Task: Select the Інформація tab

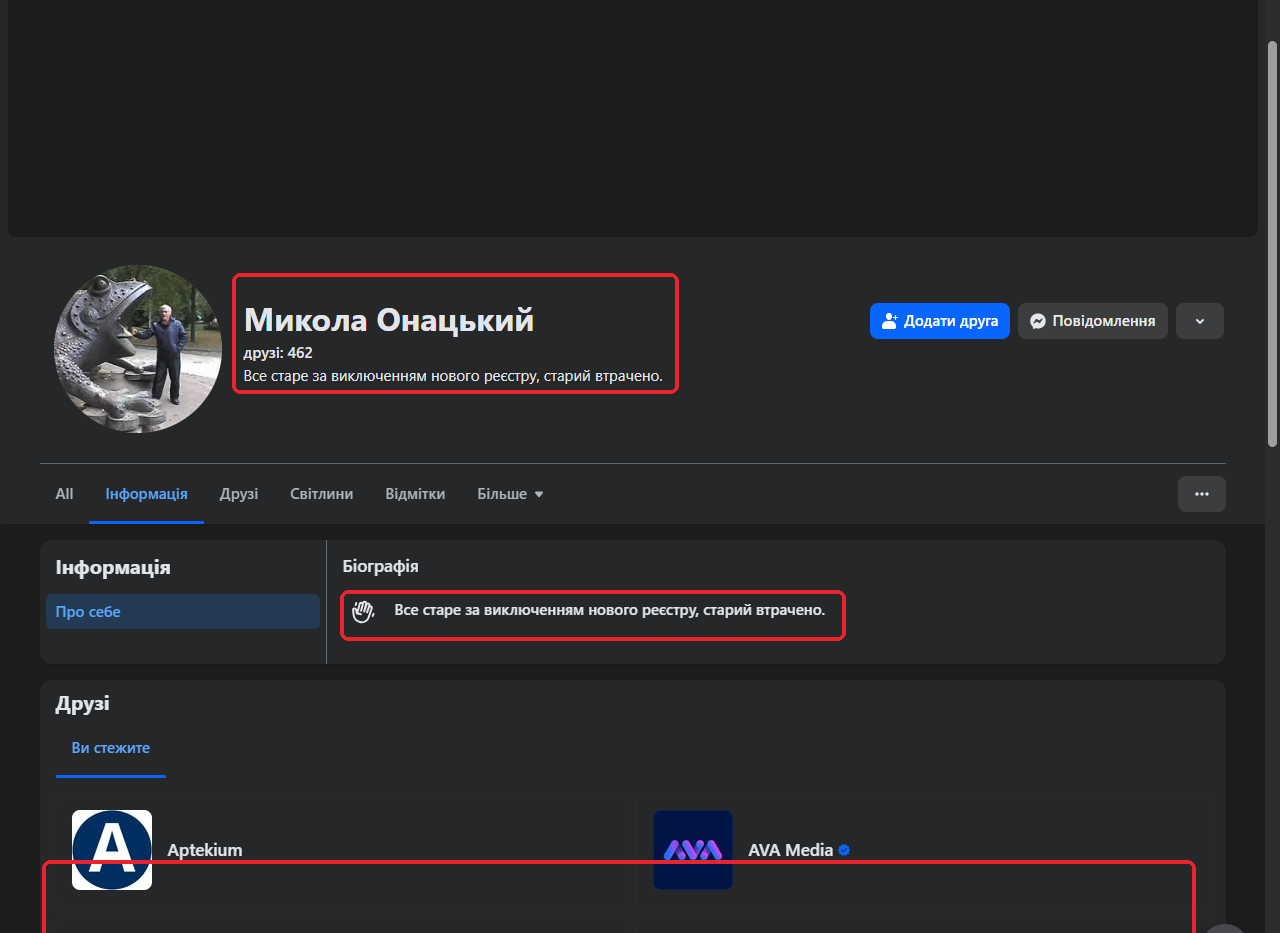Action: pos(147,494)
